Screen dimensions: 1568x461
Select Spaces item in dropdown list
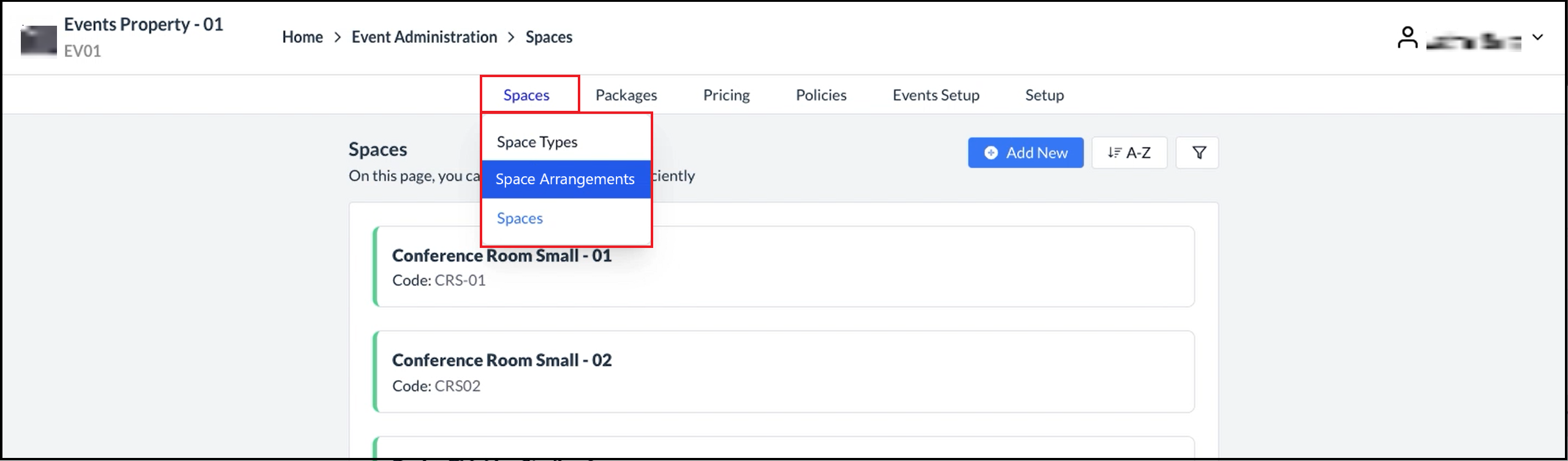point(520,219)
